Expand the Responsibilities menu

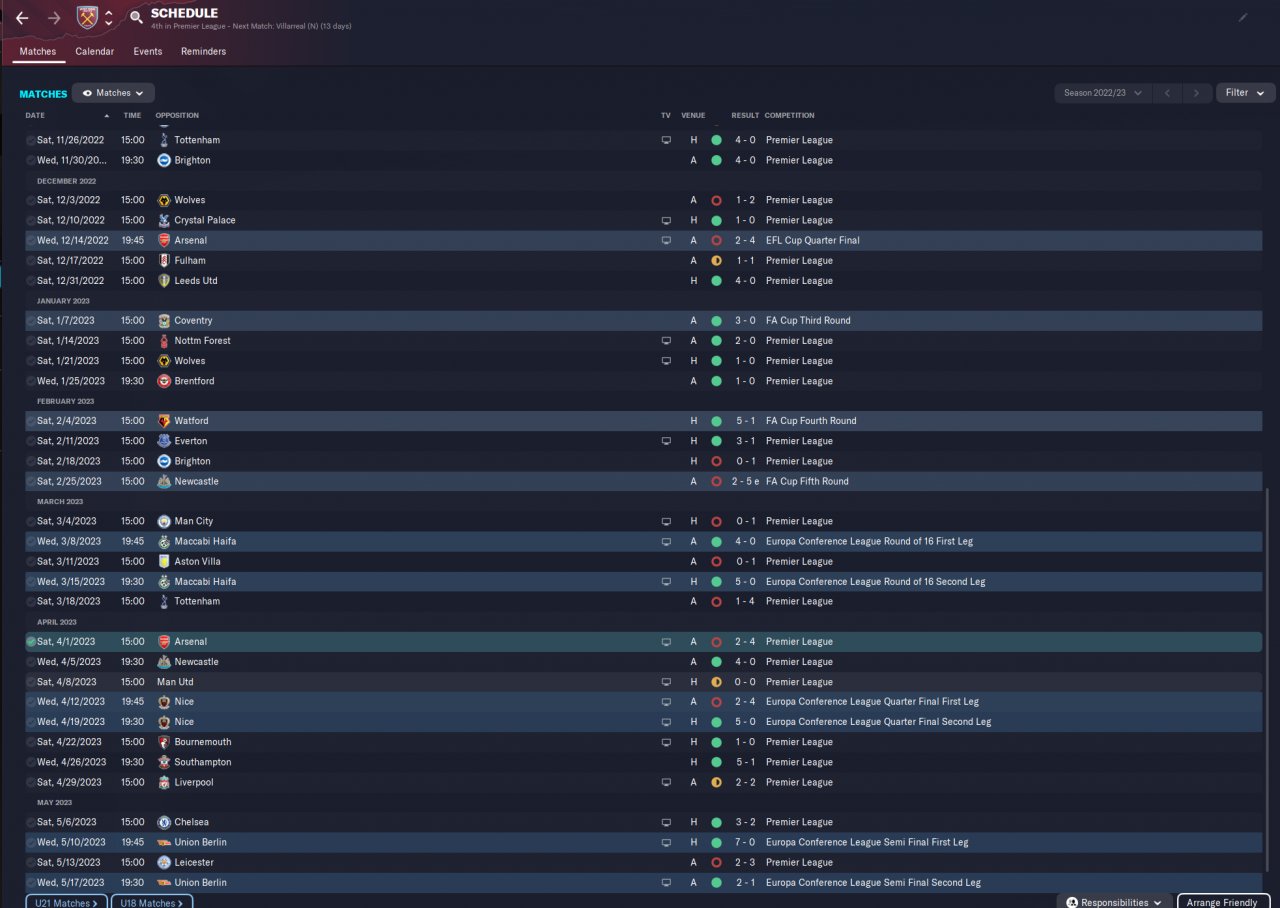(1114, 902)
